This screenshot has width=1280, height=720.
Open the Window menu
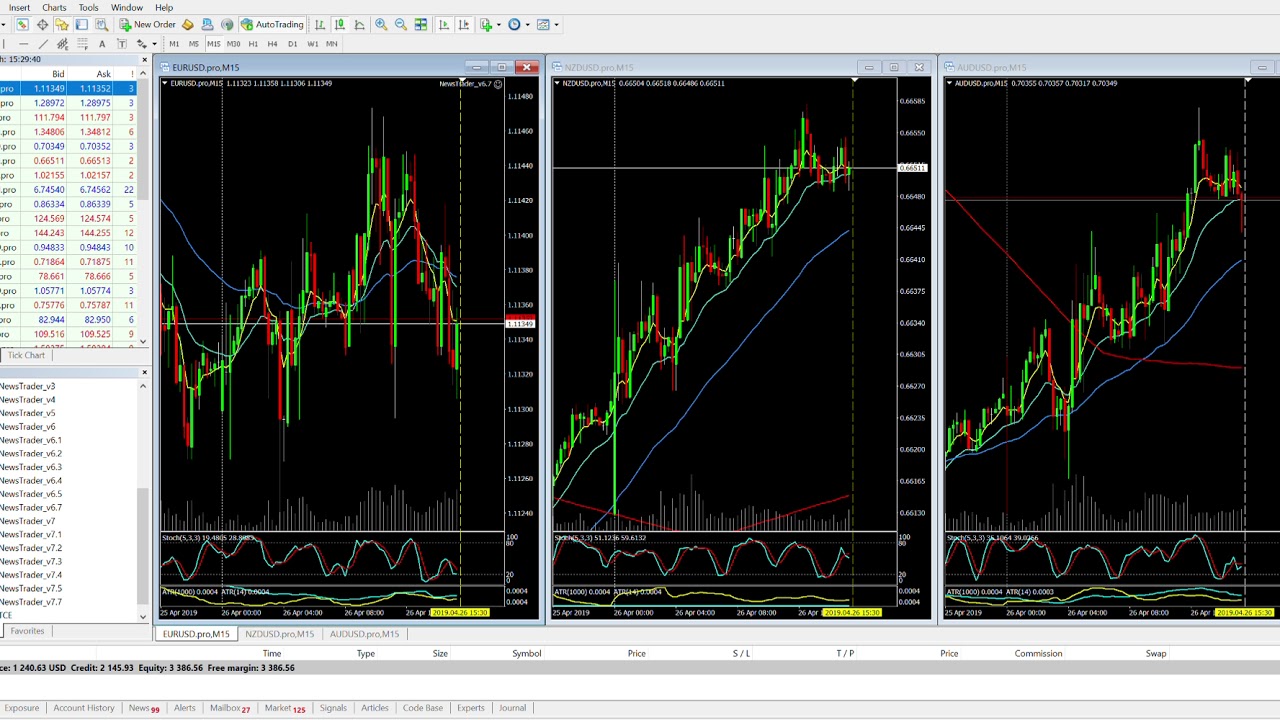(127, 7)
